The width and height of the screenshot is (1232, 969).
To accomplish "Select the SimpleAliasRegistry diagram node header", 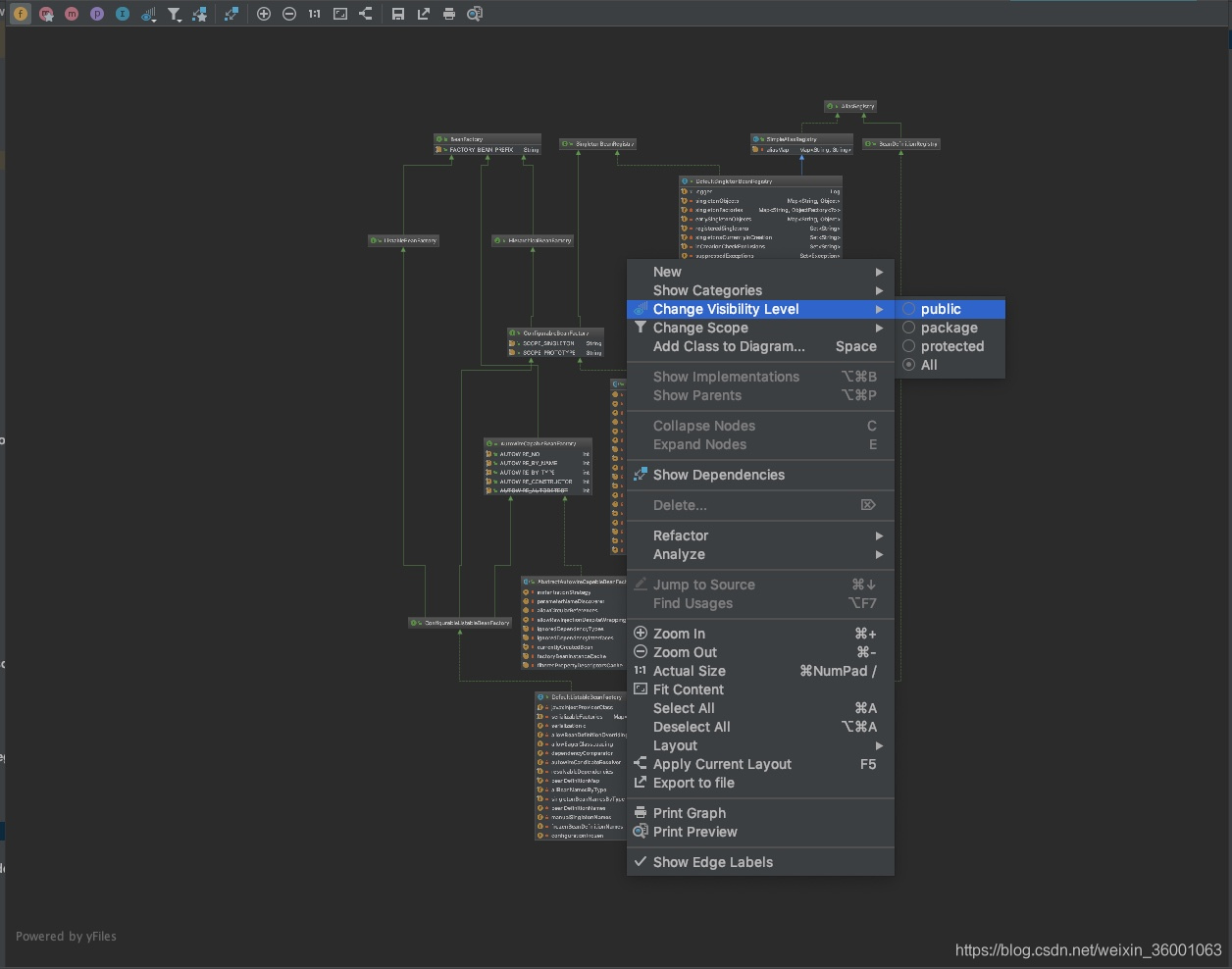I will (801, 139).
